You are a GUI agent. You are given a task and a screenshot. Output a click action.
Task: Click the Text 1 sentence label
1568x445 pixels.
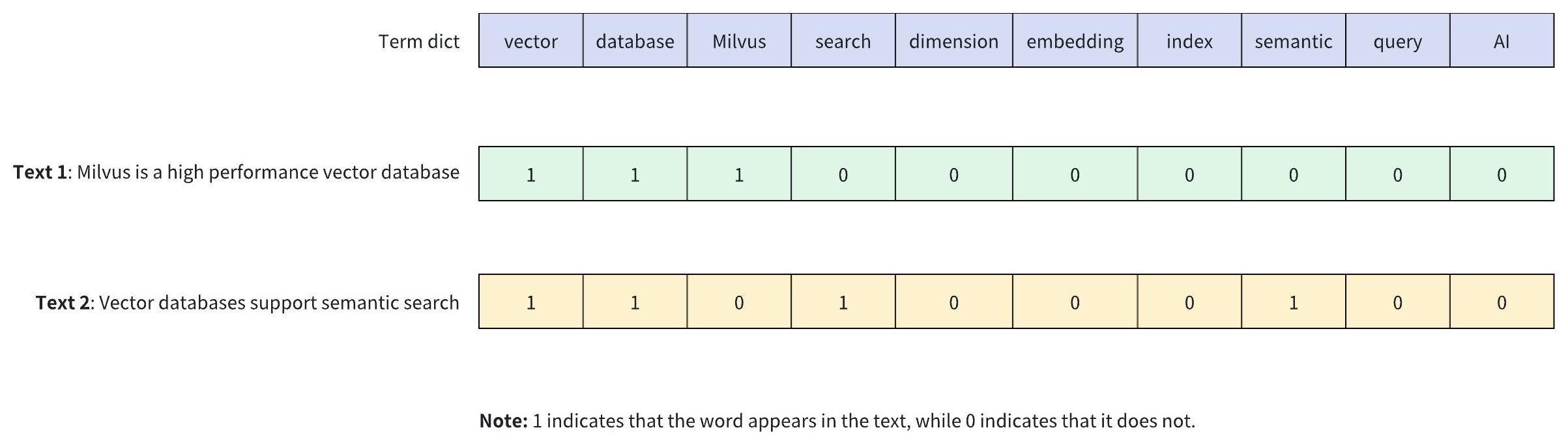pyautogui.click(x=236, y=172)
